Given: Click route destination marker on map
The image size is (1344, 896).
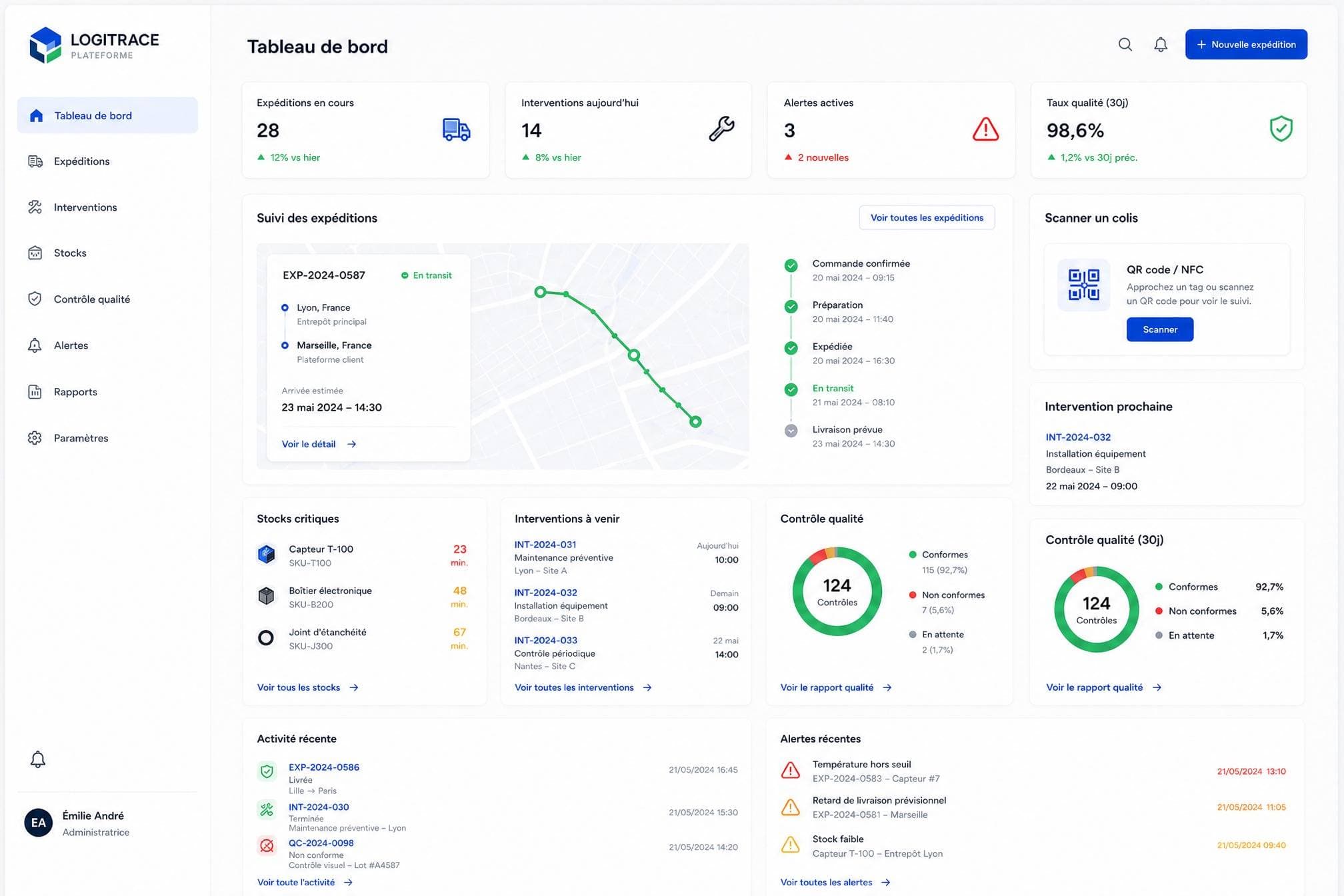Looking at the screenshot, I should tap(695, 421).
